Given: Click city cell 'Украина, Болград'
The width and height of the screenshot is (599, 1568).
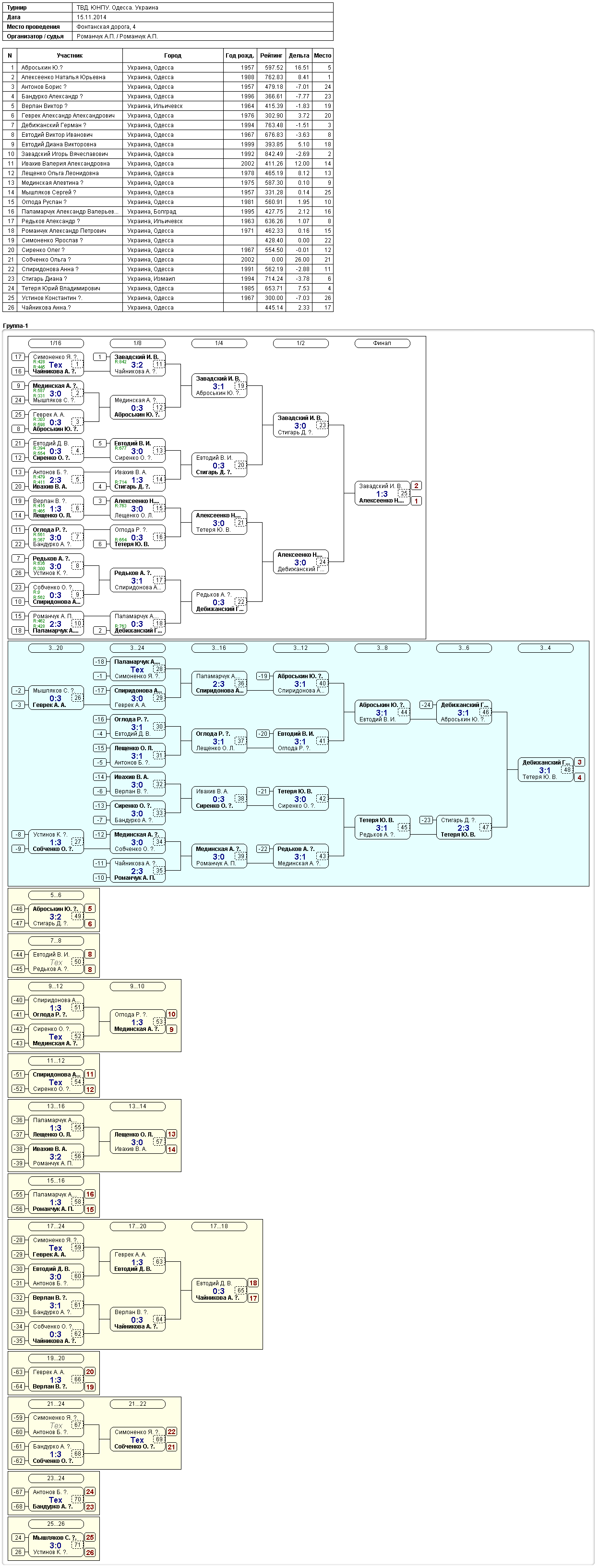Looking at the screenshot, I should point(152,212).
